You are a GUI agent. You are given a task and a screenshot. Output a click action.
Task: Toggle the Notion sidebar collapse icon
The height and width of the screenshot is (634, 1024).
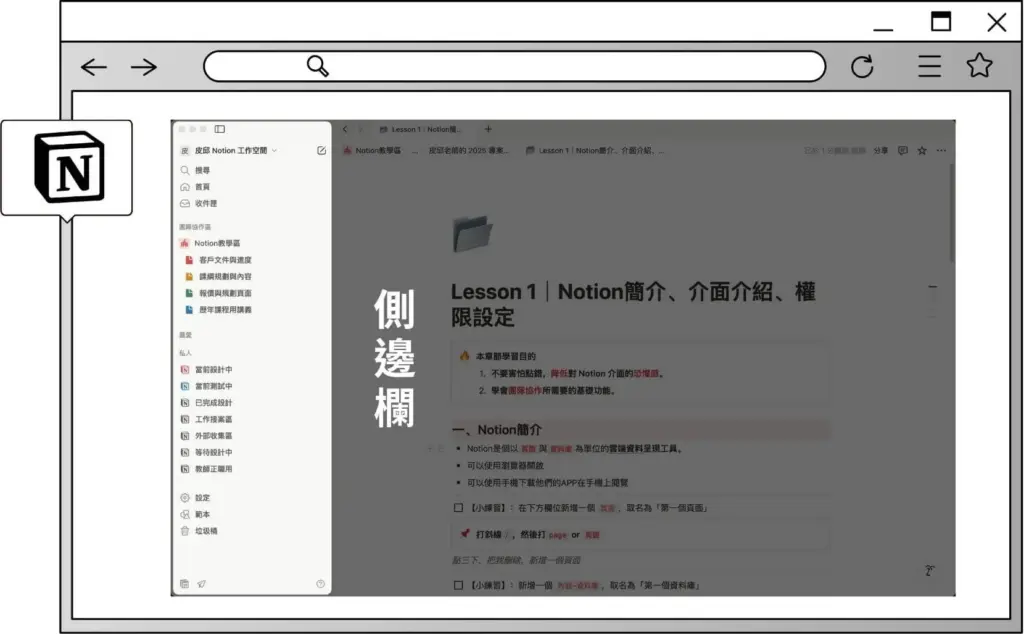coord(220,129)
